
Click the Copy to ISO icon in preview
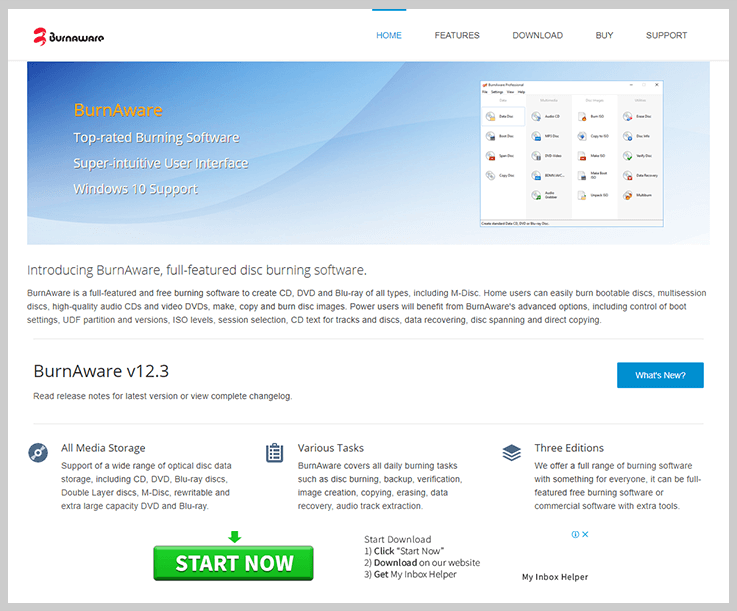tap(582, 136)
